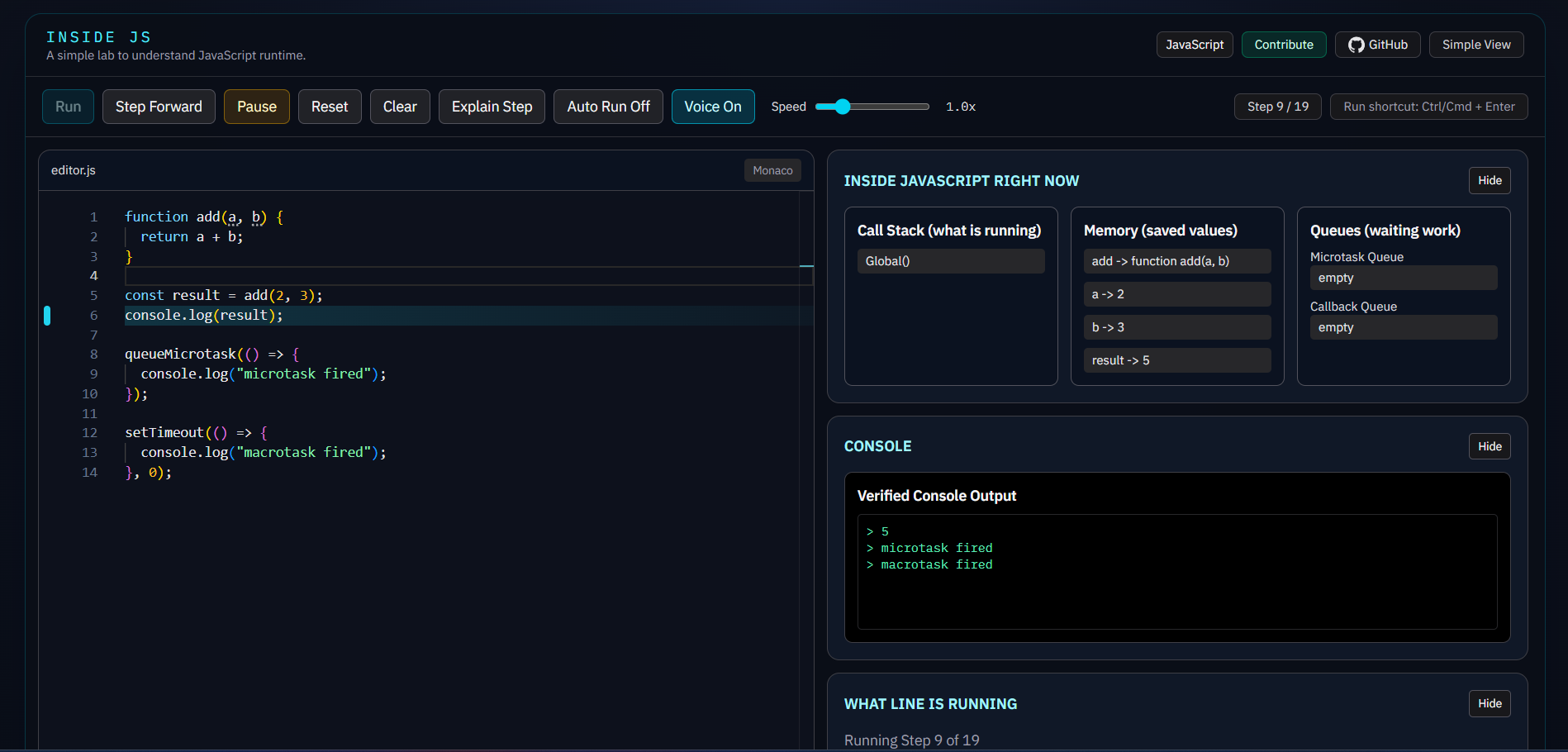This screenshot has height=752, width=1568.
Task: Open the Contribute page
Action: click(x=1283, y=45)
